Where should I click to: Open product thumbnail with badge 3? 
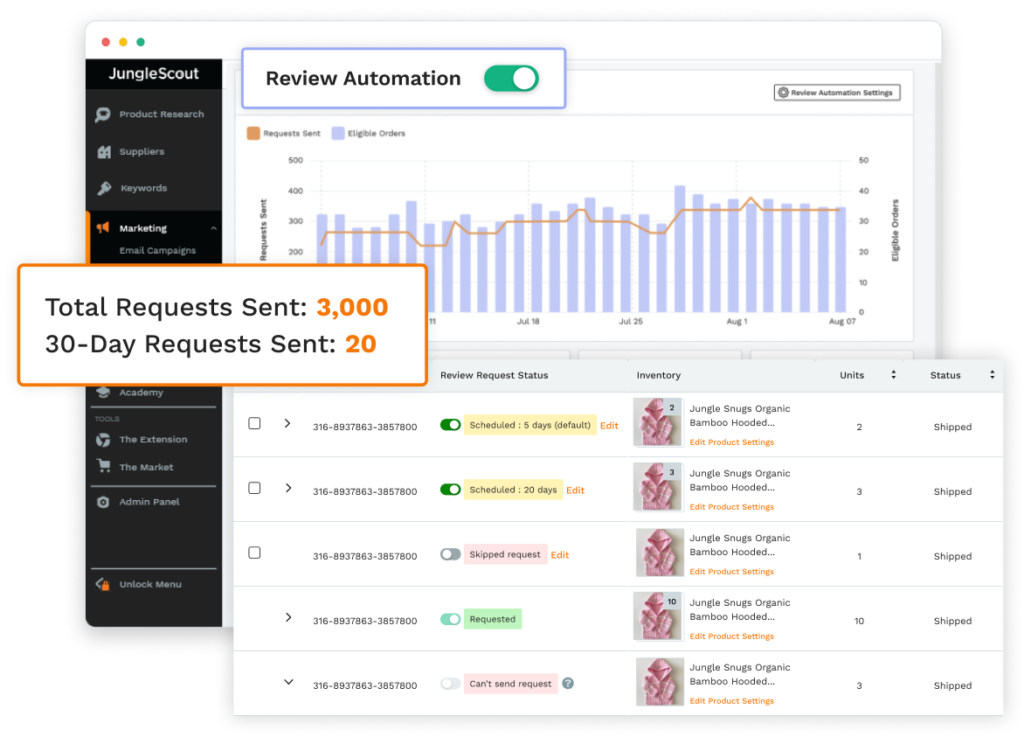point(658,487)
